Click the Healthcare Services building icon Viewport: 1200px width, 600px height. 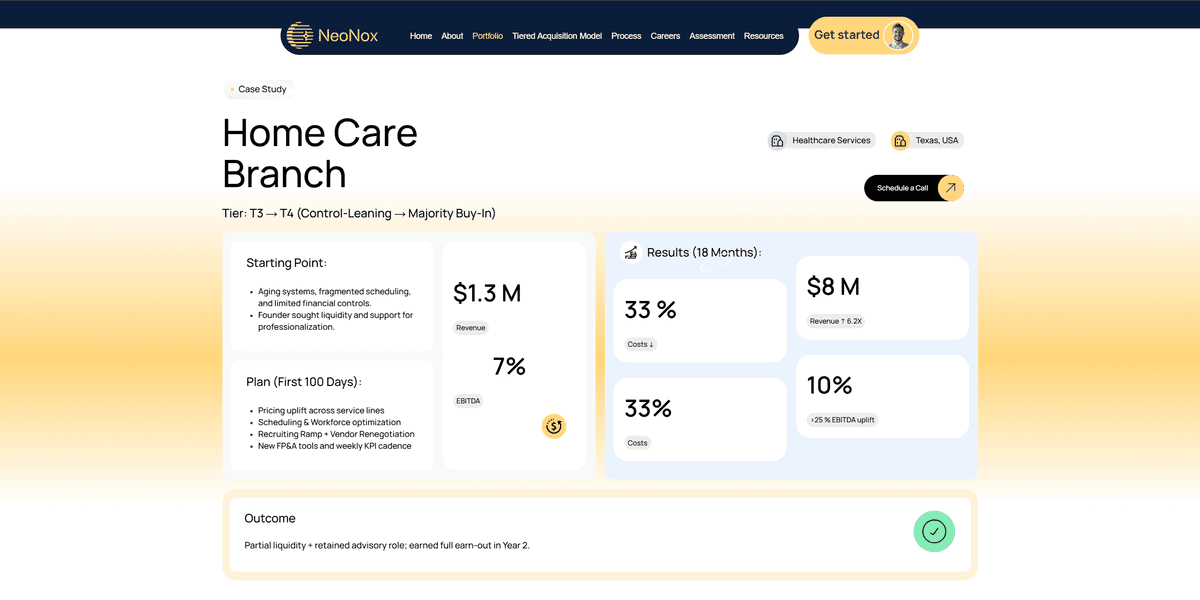(777, 141)
